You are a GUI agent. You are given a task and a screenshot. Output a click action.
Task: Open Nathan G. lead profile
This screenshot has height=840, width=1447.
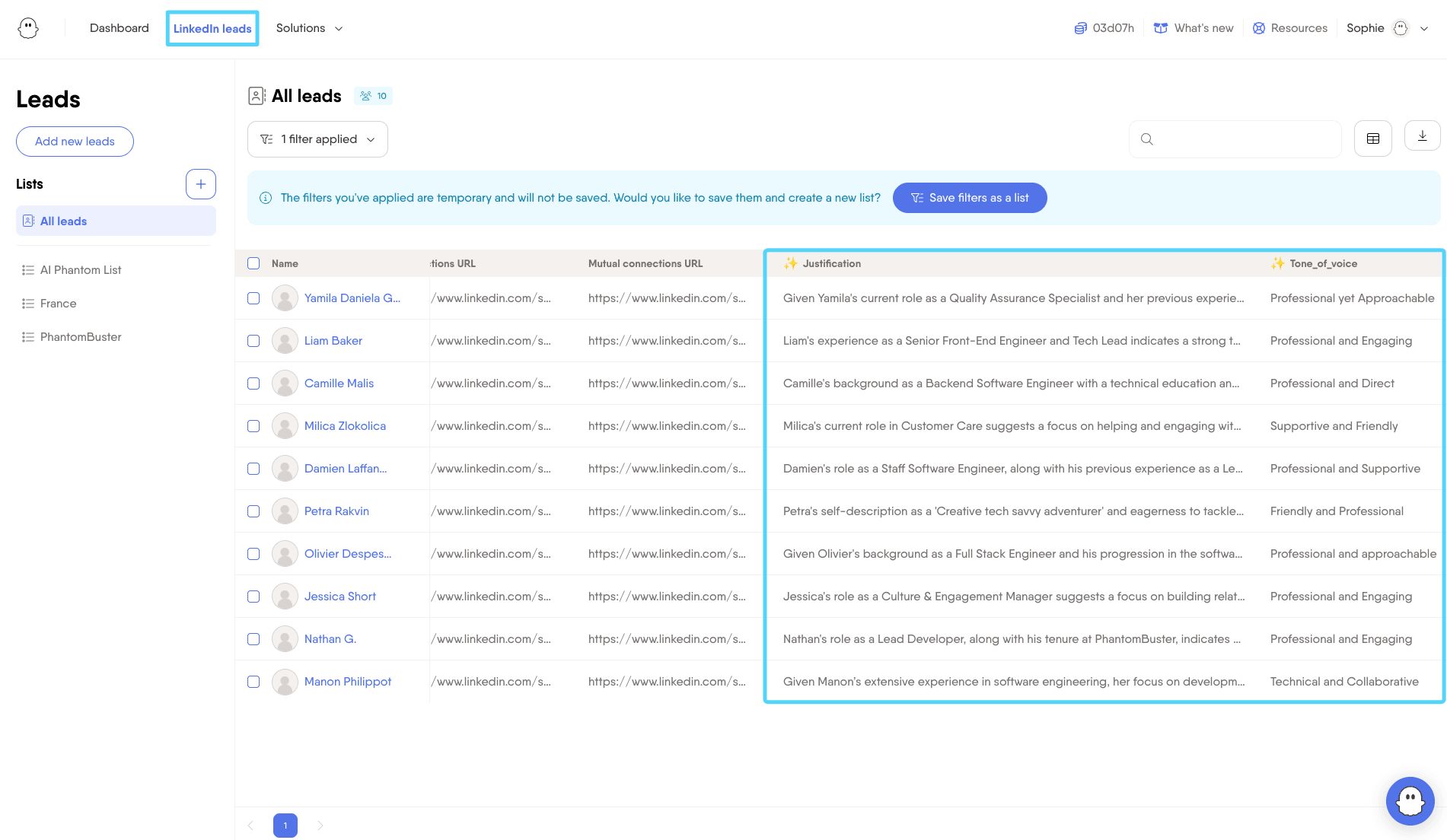(x=330, y=639)
